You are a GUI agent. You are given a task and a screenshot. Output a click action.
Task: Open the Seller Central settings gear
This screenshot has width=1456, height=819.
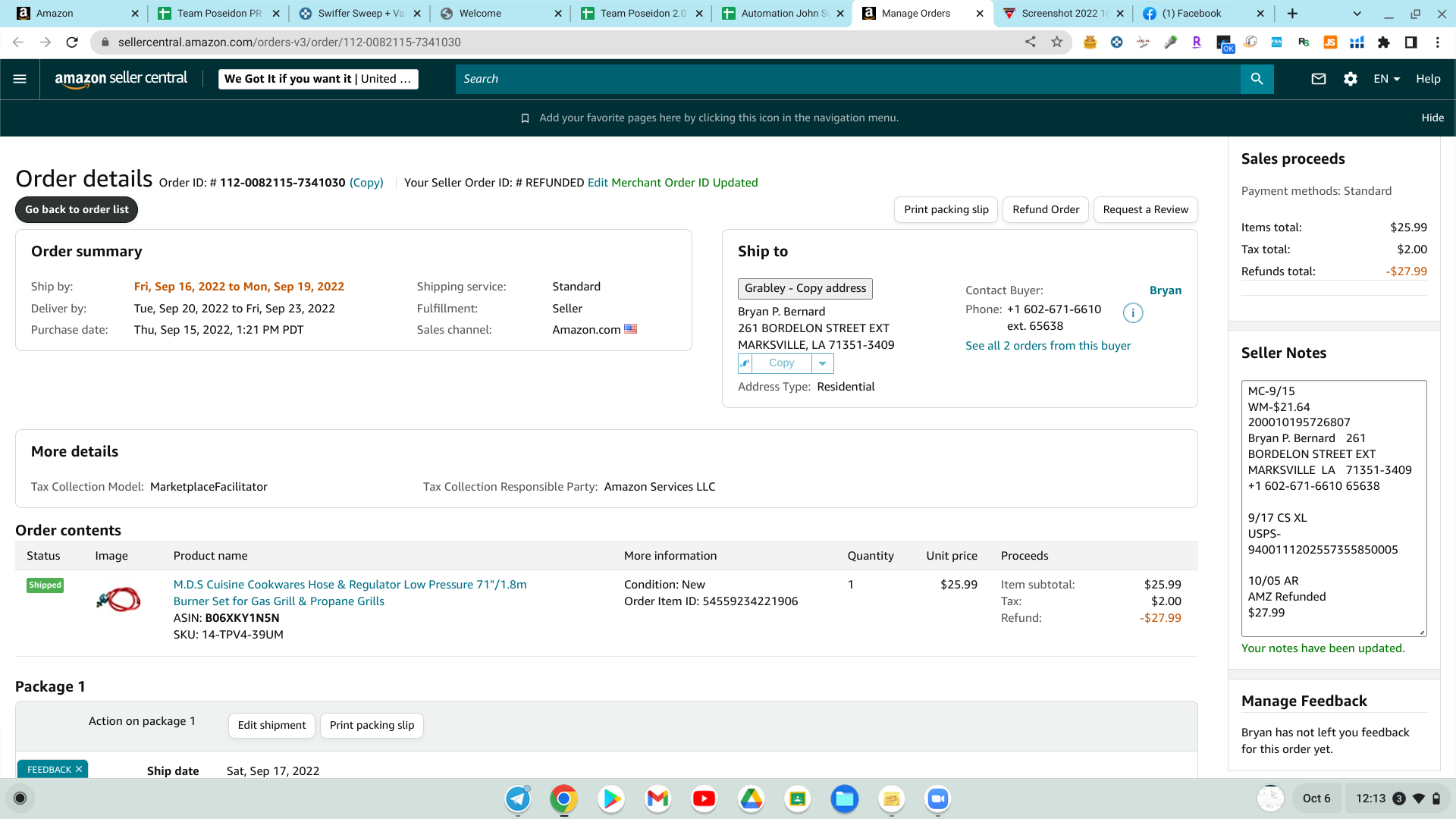coord(1351,79)
